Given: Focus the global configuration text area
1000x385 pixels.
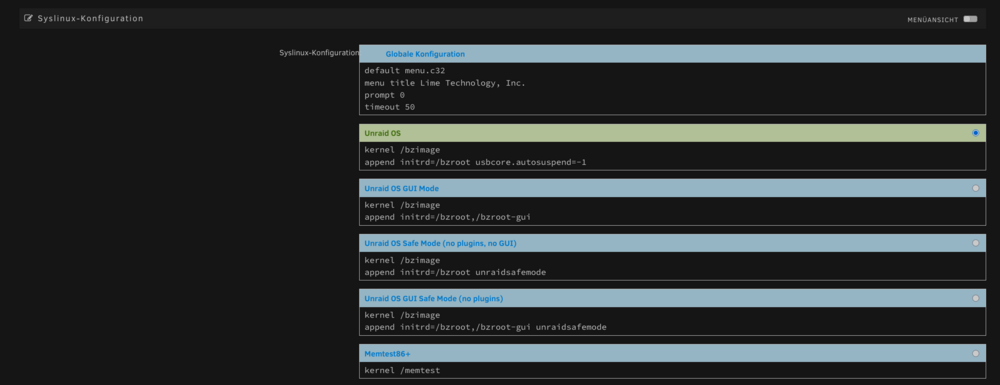Looking at the screenshot, I should (x=672, y=89).
